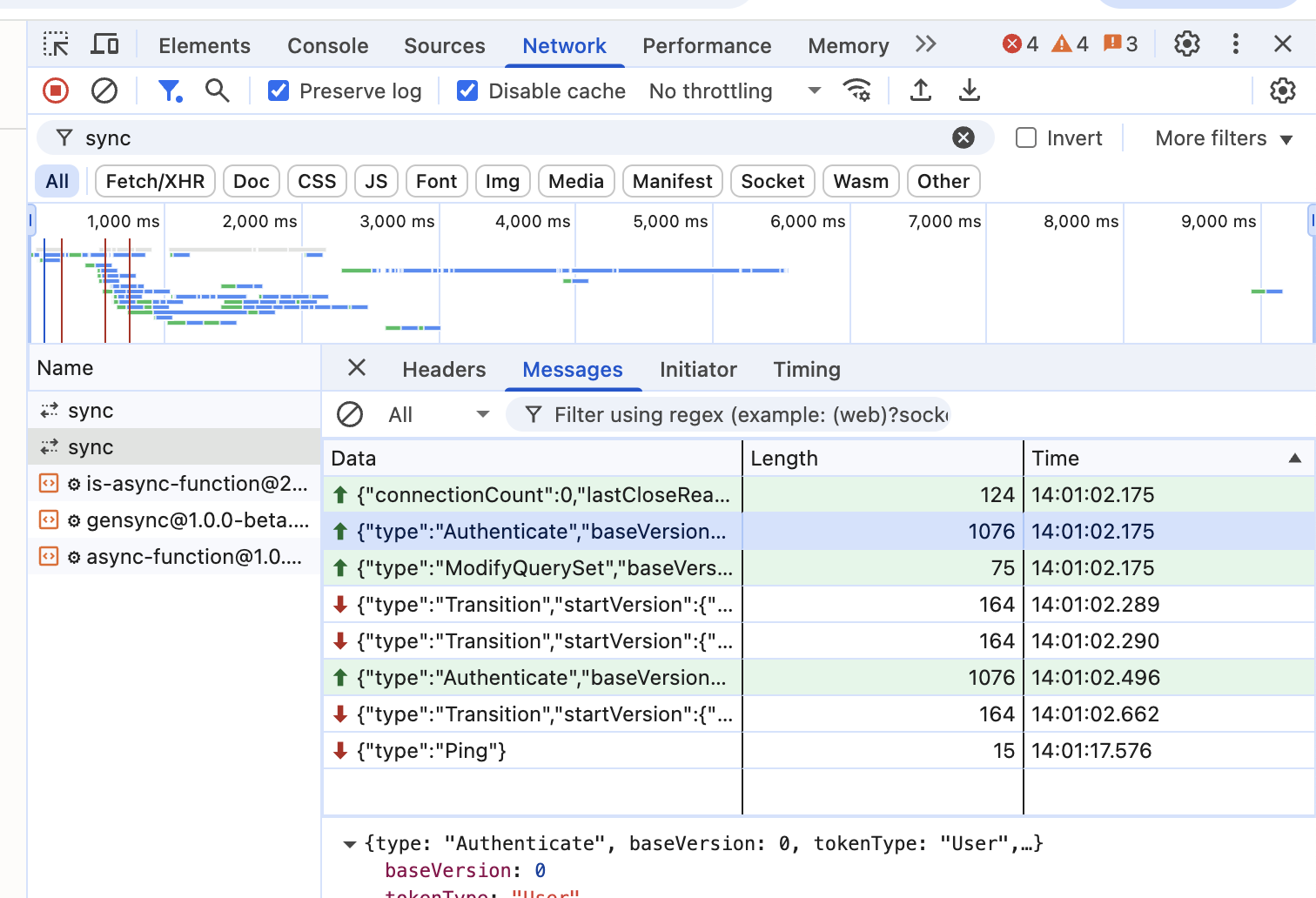Screen dimensions: 1316x898
Task: Sort messages by Time column arrow
Action: [1295, 459]
